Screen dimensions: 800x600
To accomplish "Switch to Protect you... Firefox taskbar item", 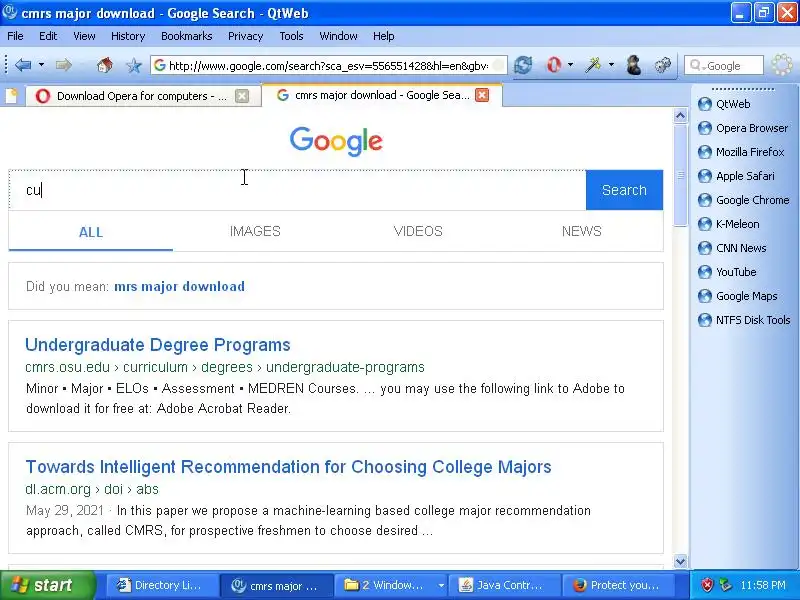I will coord(618,585).
